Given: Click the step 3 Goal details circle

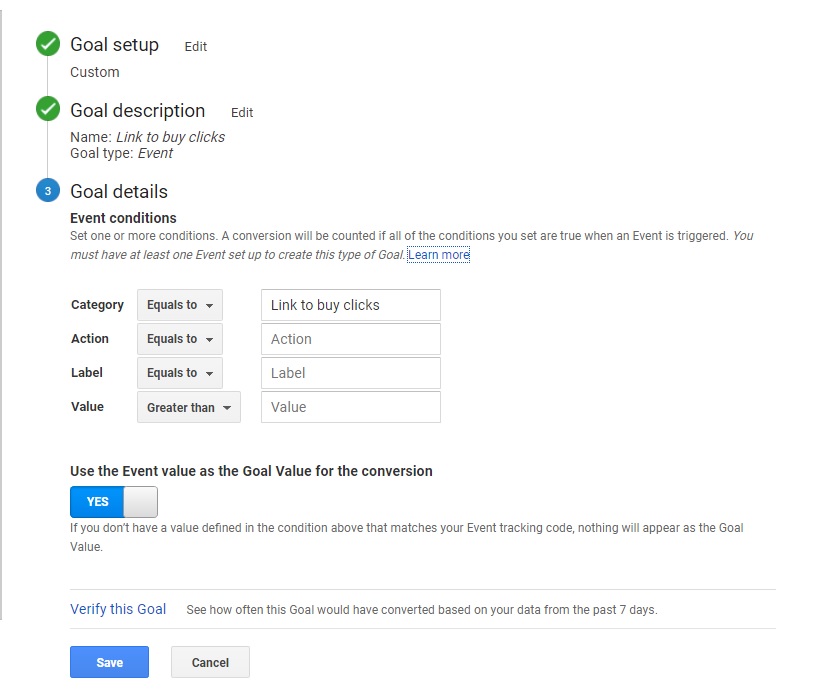Looking at the screenshot, I should pyautogui.click(x=48, y=191).
